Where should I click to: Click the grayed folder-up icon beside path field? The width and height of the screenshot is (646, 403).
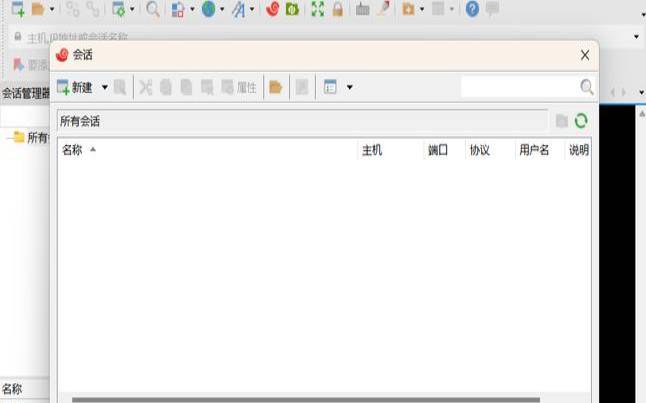point(562,121)
